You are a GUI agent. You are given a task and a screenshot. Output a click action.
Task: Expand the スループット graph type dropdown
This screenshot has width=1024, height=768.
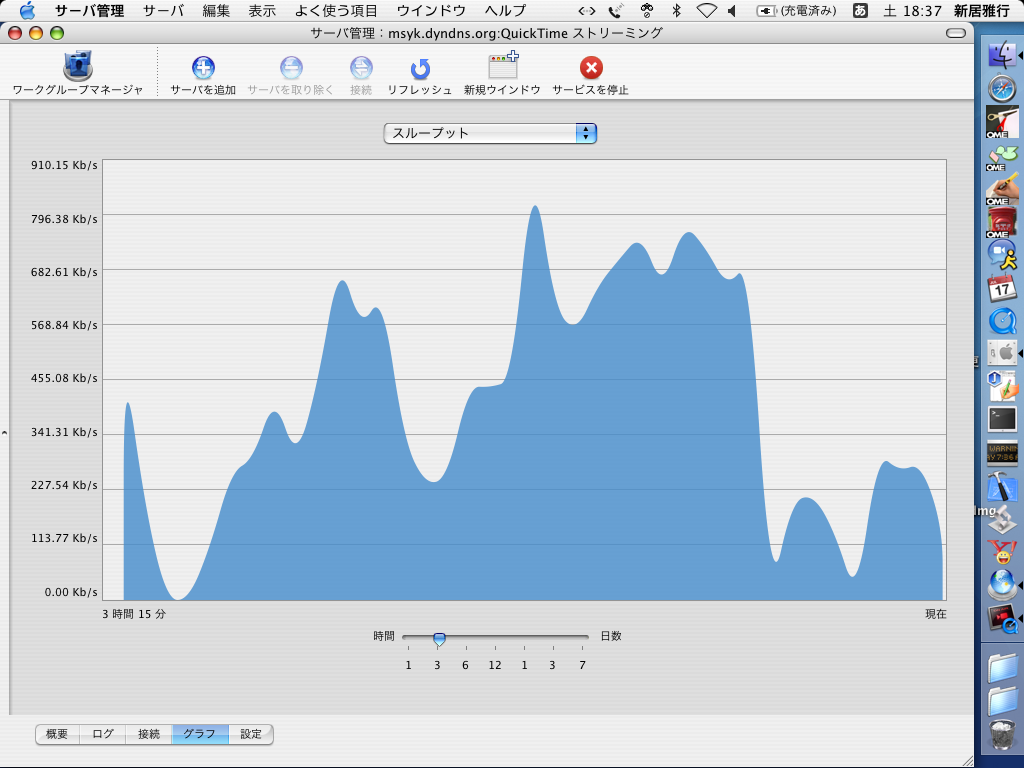tap(490, 133)
